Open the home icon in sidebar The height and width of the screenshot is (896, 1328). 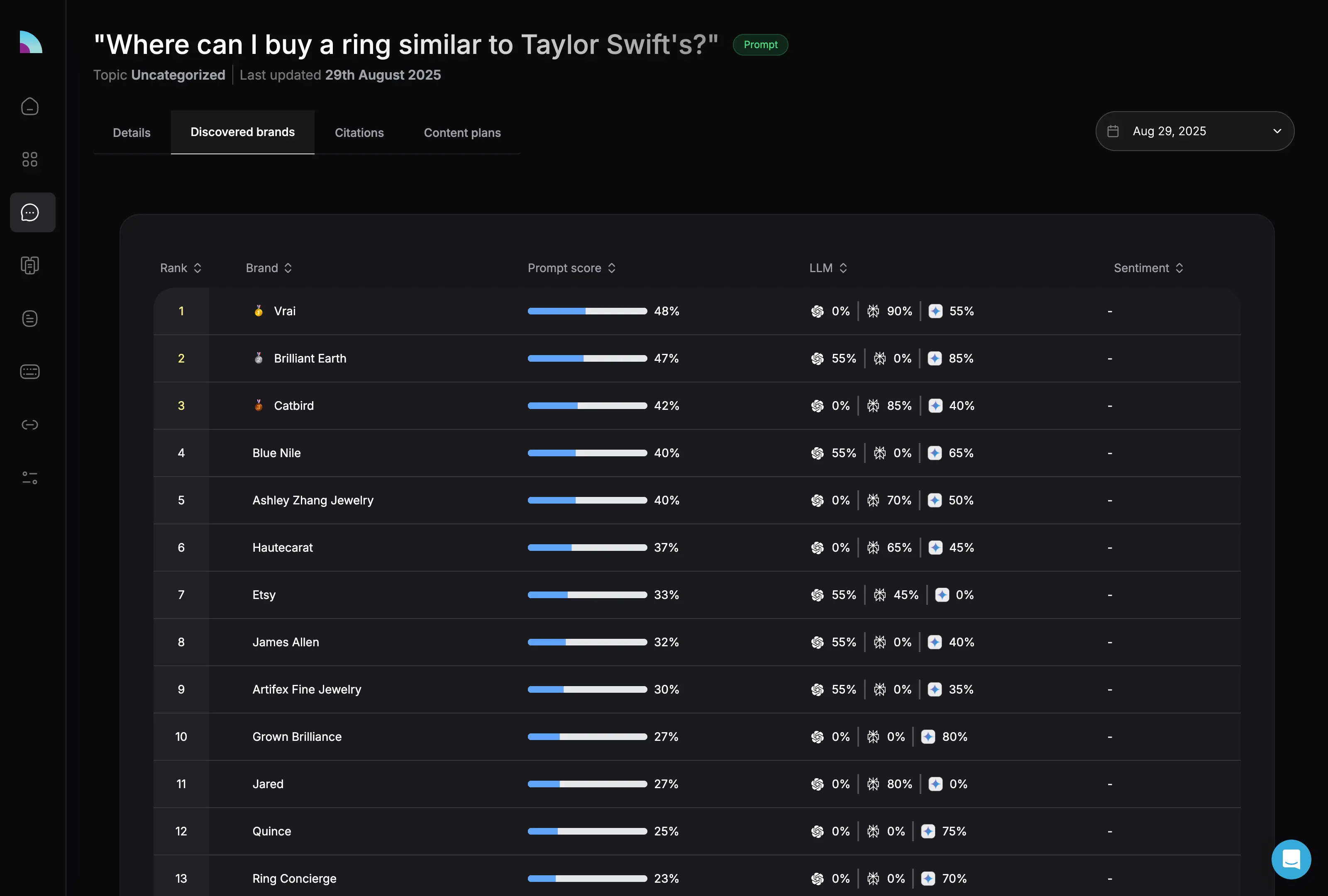pos(30,107)
